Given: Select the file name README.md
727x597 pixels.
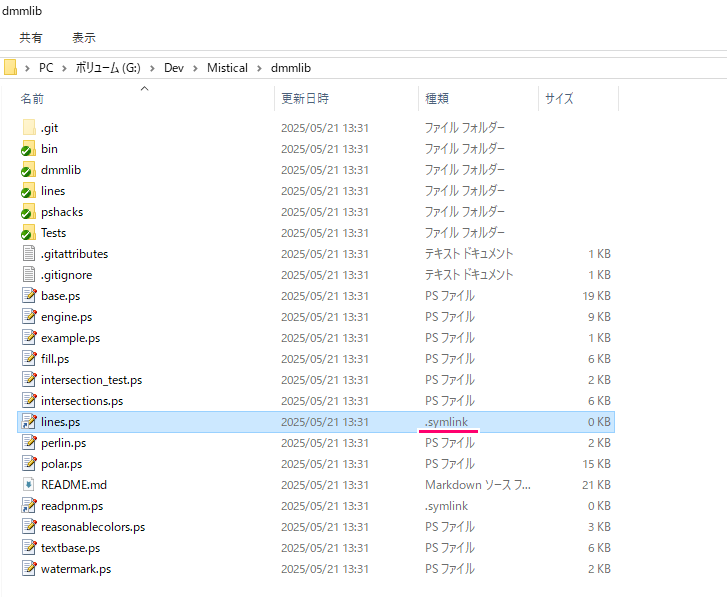Looking at the screenshot, I should coord(74,485).
